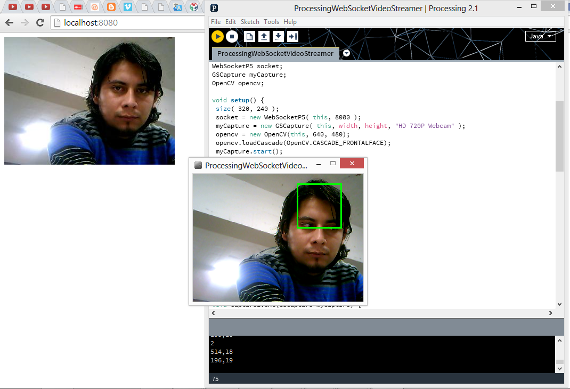Create a new sketch from the toolbar
Screen dimensions: 570x389
pyautogui.click(x=249, y=36)
